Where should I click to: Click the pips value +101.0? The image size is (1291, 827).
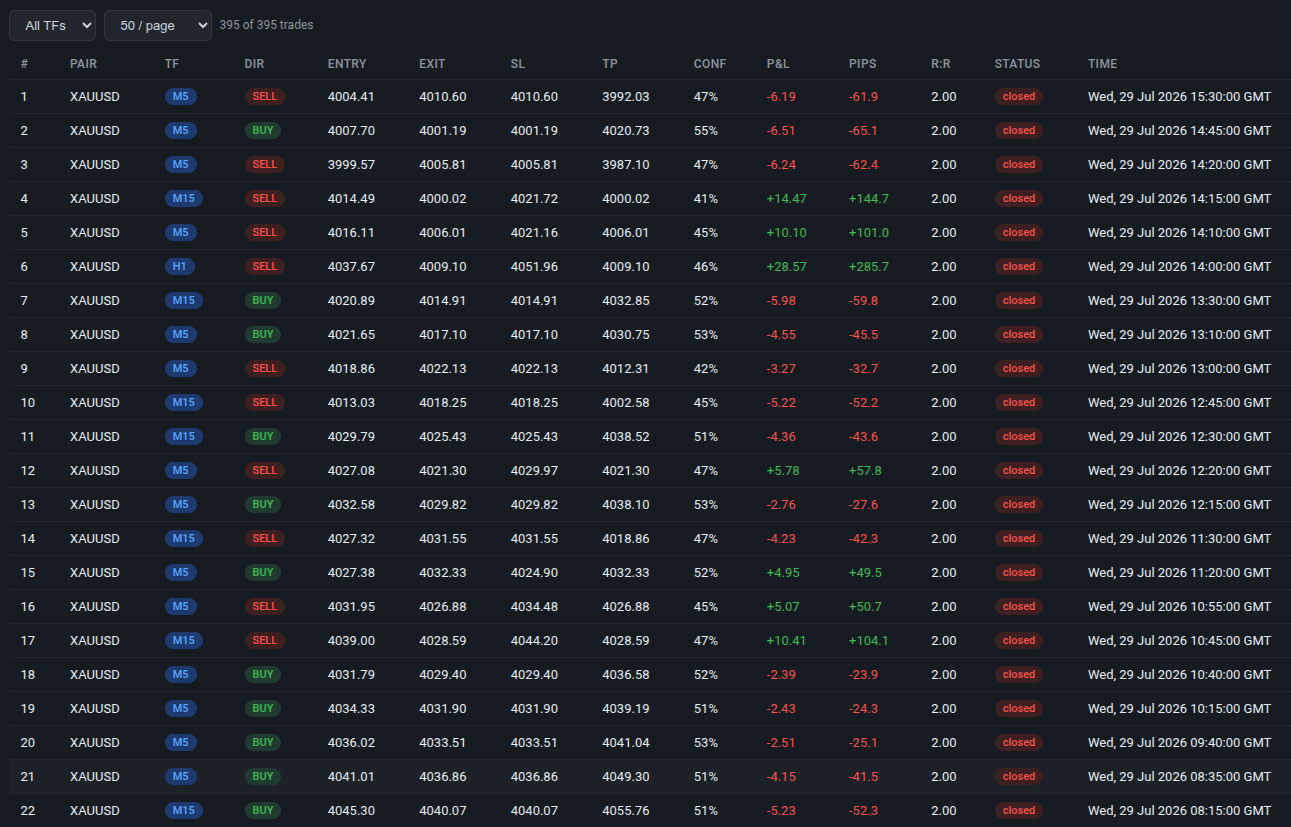(x=869, y=233)
